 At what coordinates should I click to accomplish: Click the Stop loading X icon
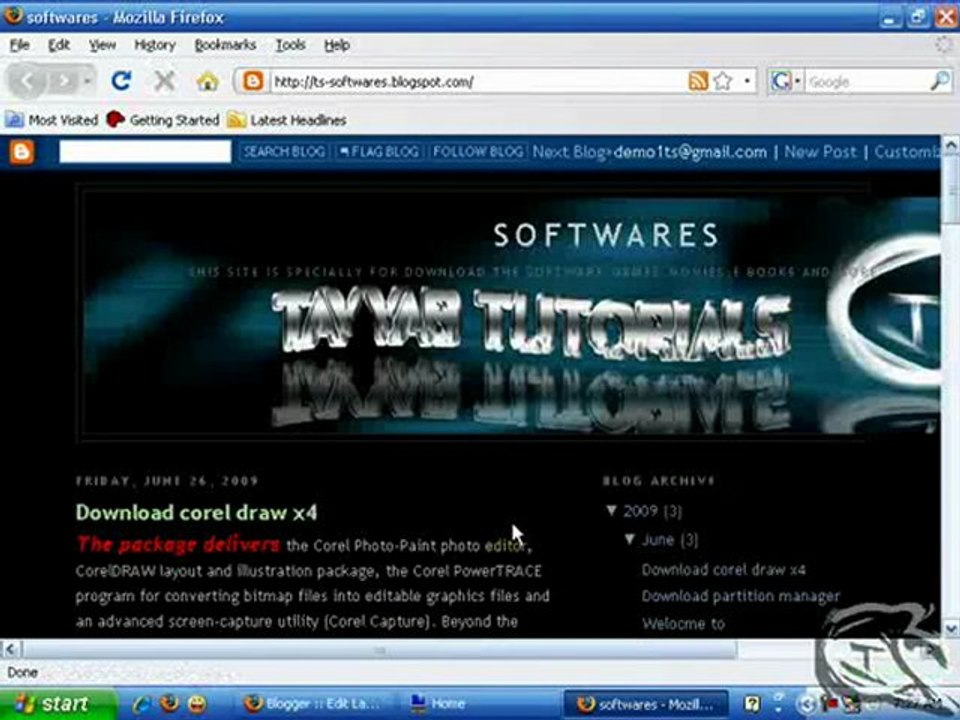coord(164,81)
